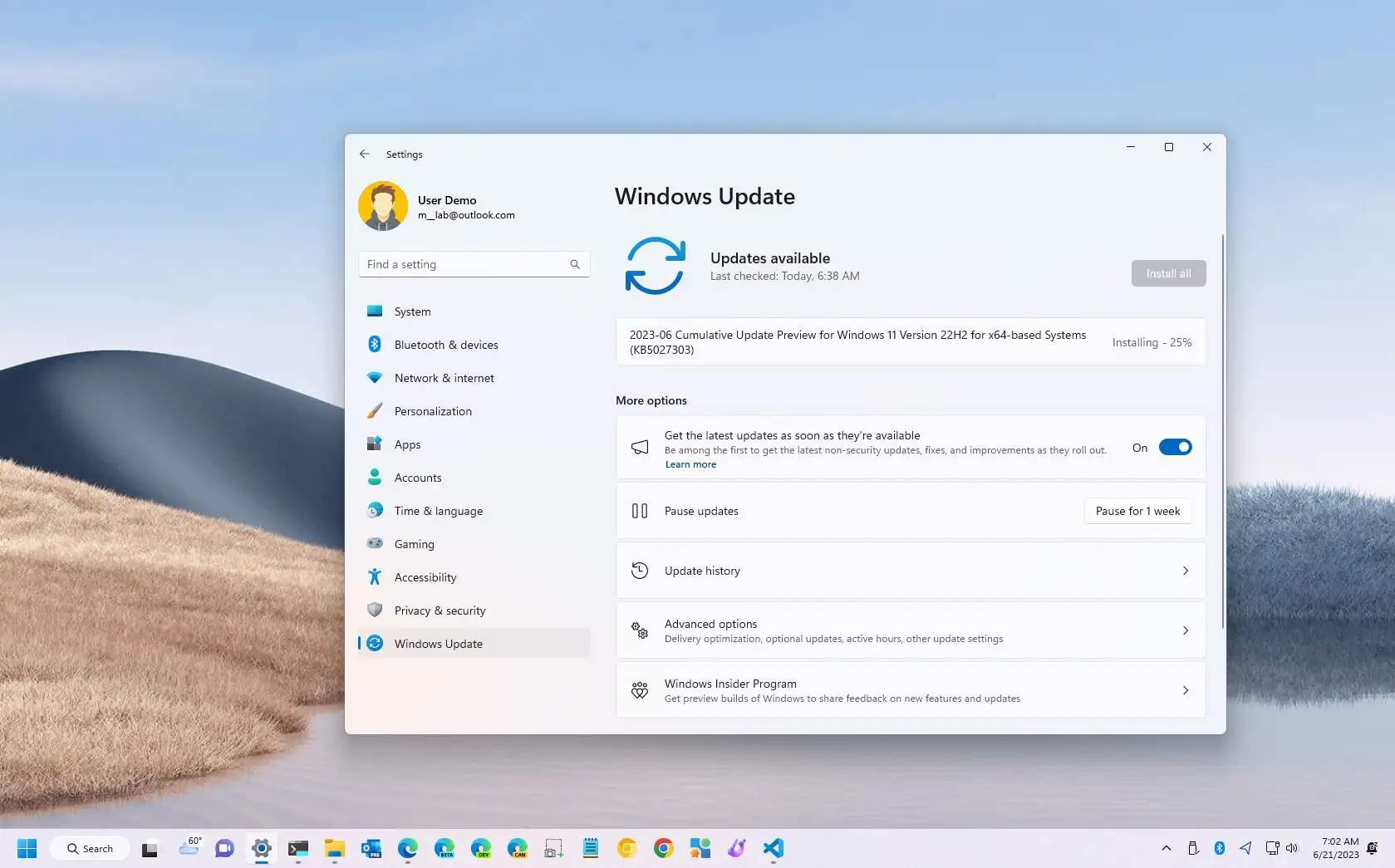Click the USB safely remove tray icon

(1193, 848)
